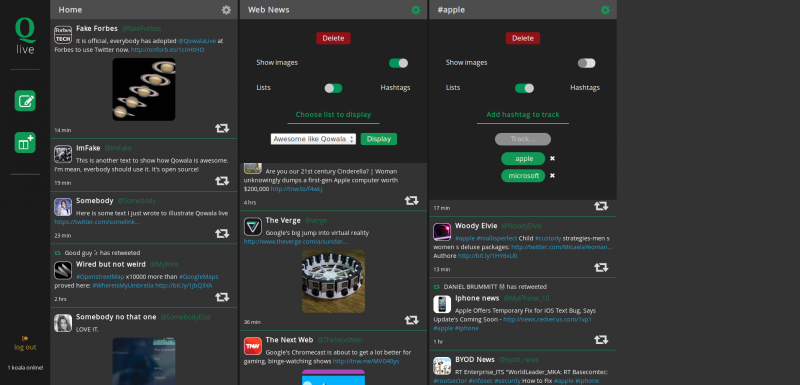The width and height of the screenshot is (800, 385).
Task: Open Home column settings gear
Action: point(226,10)
